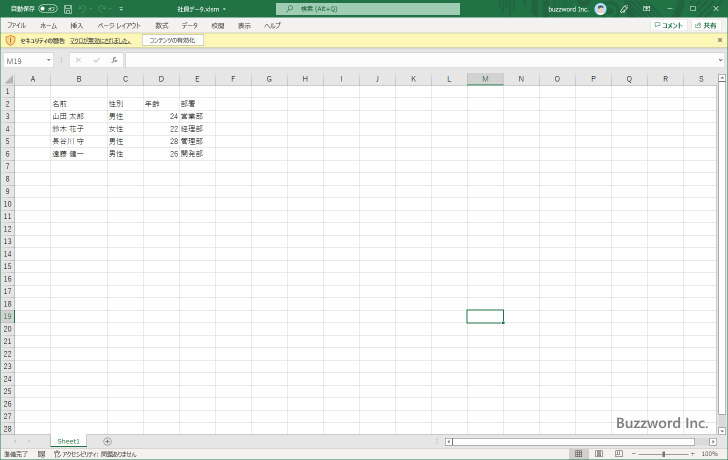This screenshot has width=728, height=460.
Task: Toggle the AutoSave (自動保存) switch
Action: tap(48, 8)
